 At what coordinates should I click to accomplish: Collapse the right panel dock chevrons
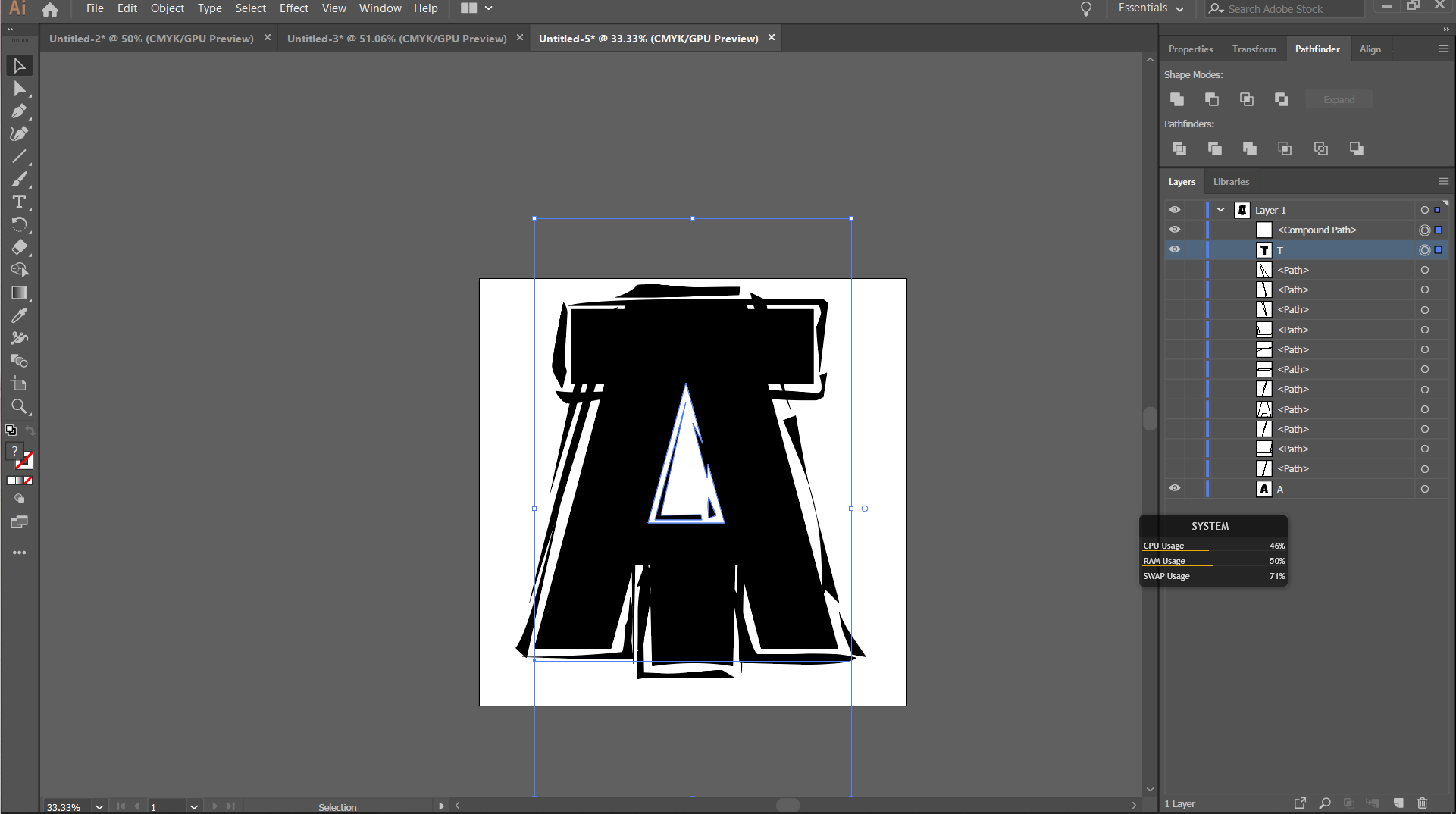[1447, 30]
